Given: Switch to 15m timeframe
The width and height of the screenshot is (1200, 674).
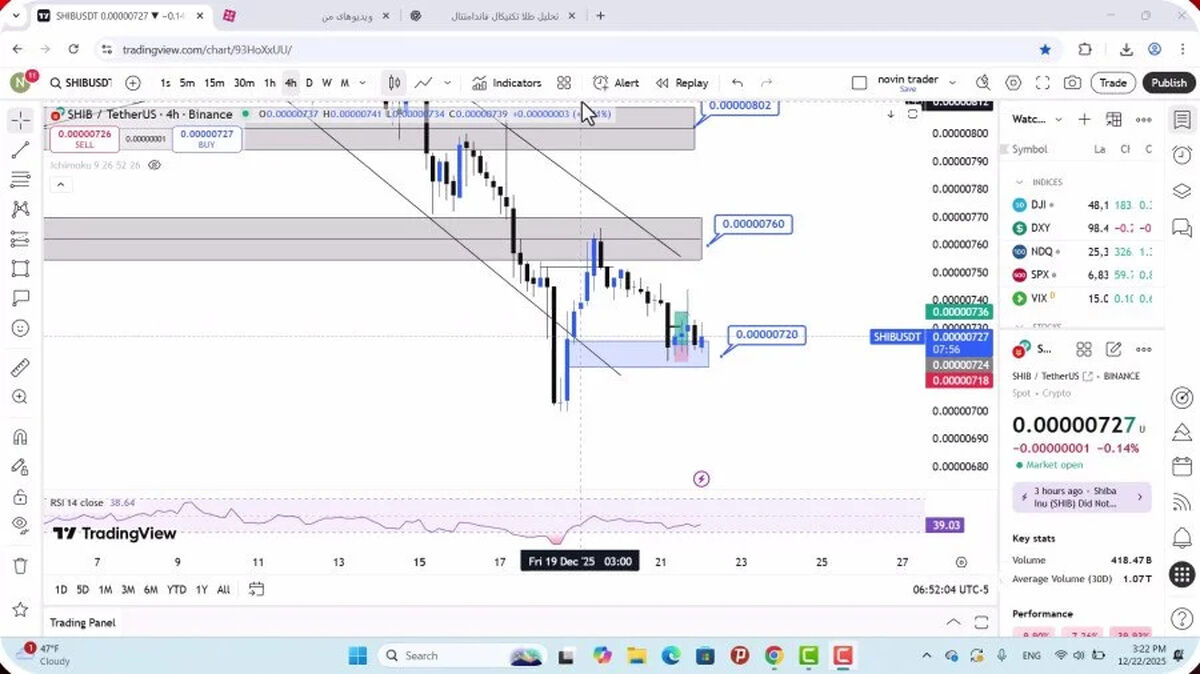Looking at the screenshot, I should pos(214,83).
